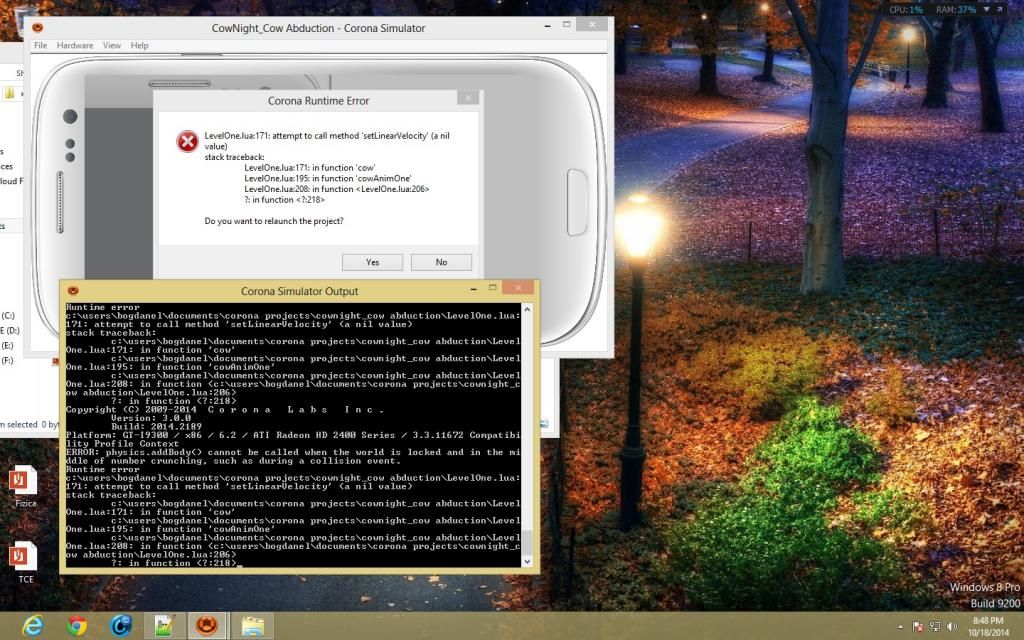1024x640 pixels.
Task: Click the 'RAM: 37%' readout
Action: [956, 10]
